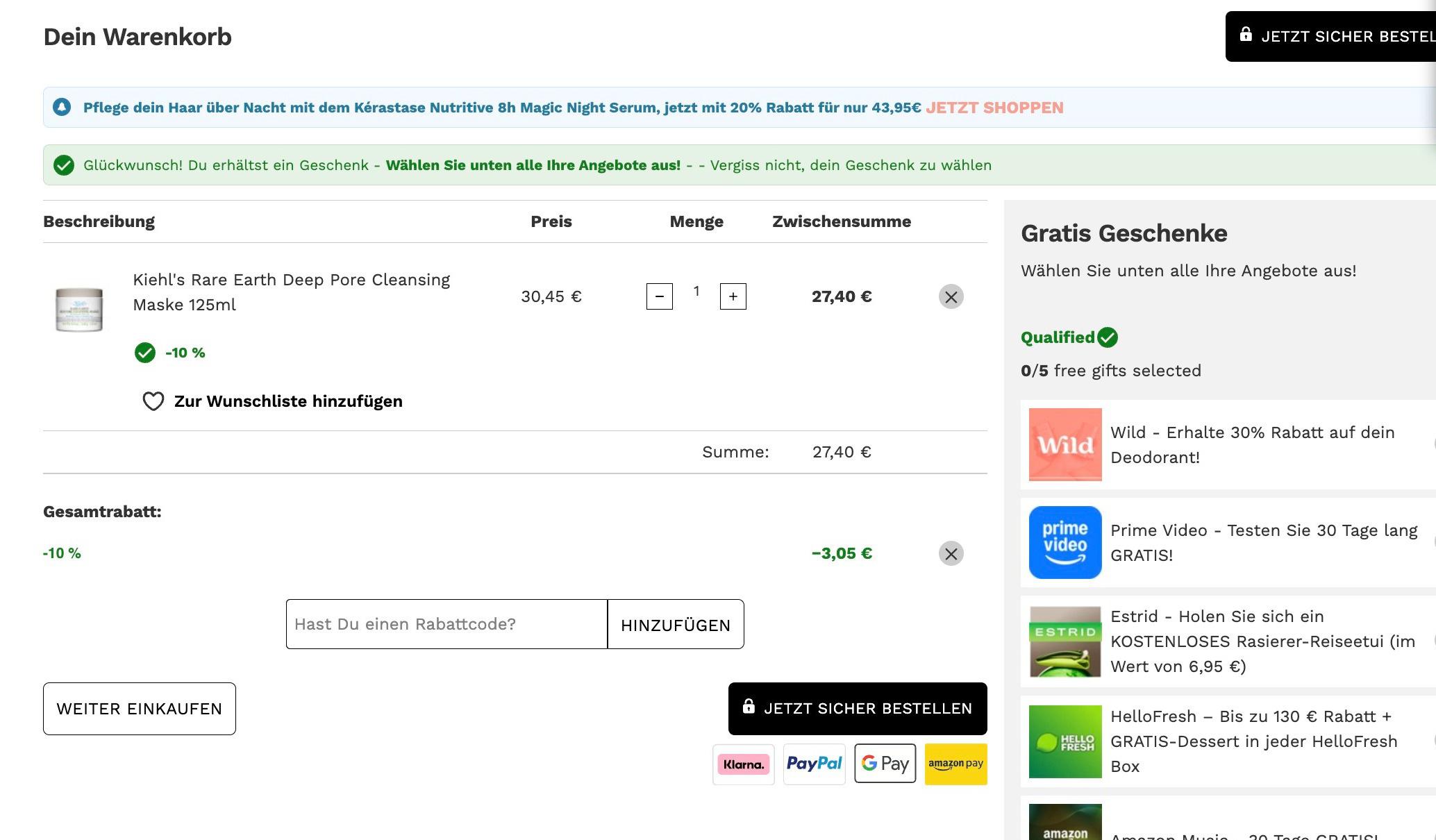Open Kiehl's Rare Earth Deep Pore product link
This screenshot has width=1436, height=840.
click(x=291, y=292)
